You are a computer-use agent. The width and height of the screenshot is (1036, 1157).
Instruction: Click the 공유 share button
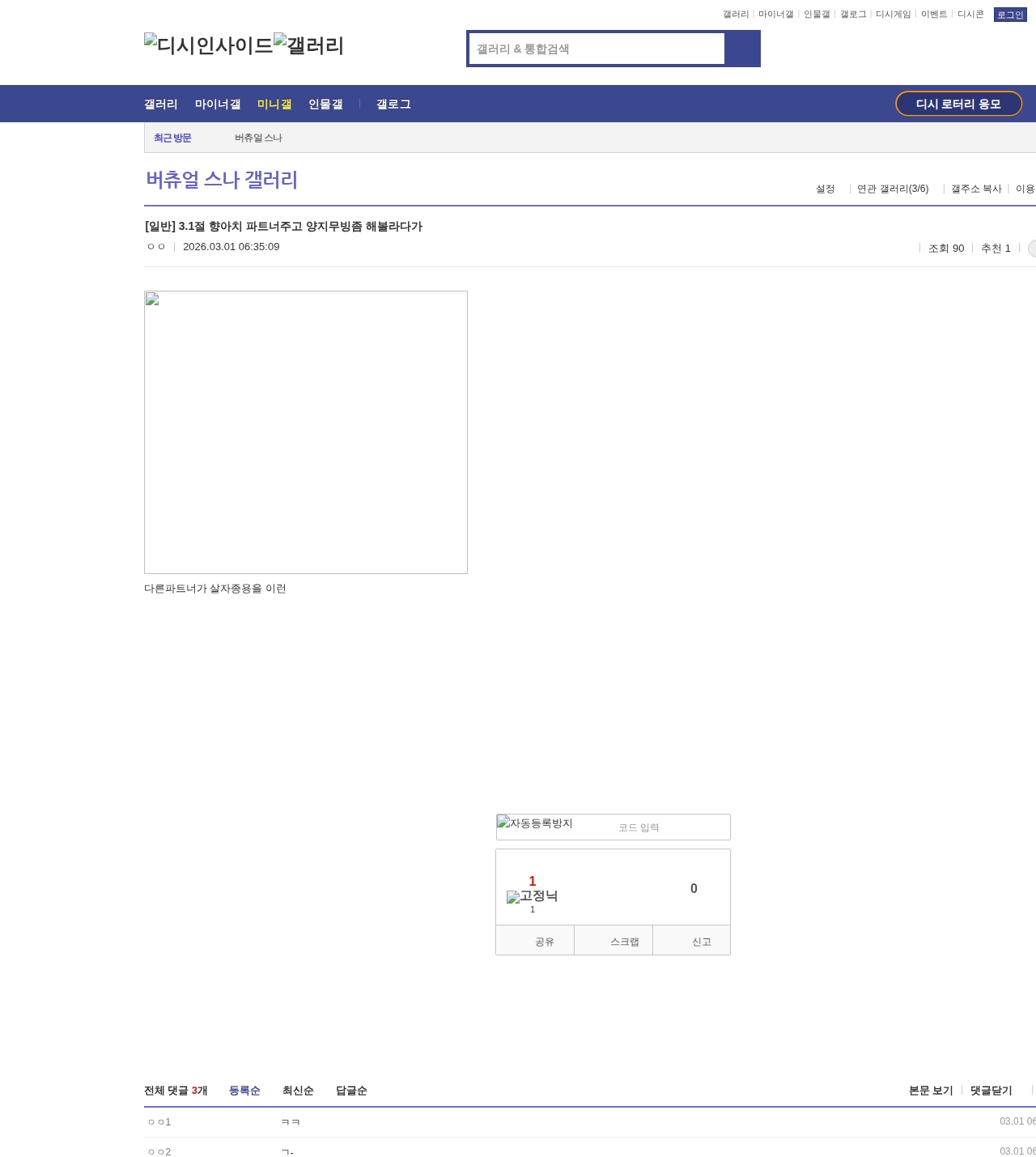[x=535, y=942]
